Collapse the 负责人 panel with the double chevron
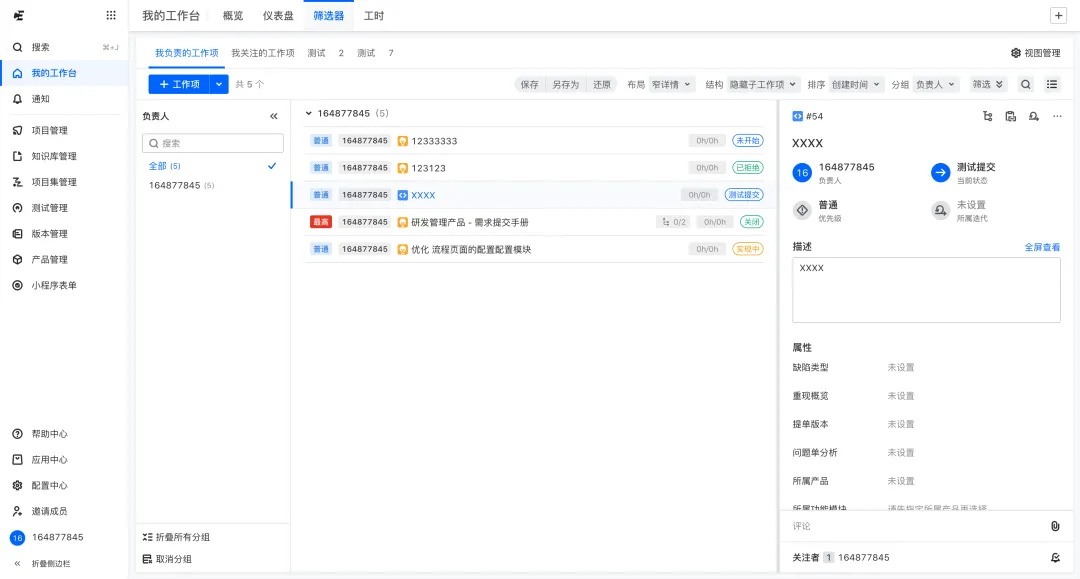1080x579 pixels. 273,115
